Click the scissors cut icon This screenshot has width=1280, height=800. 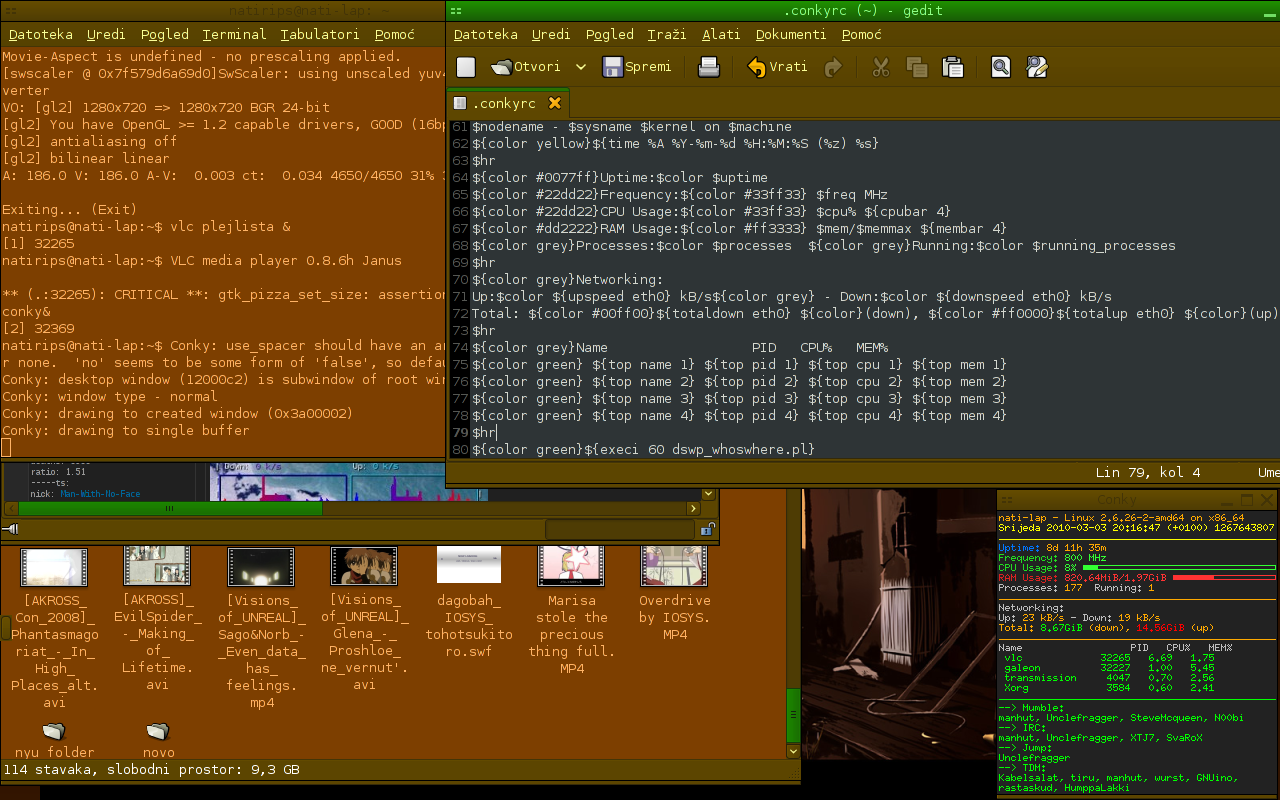881,67
